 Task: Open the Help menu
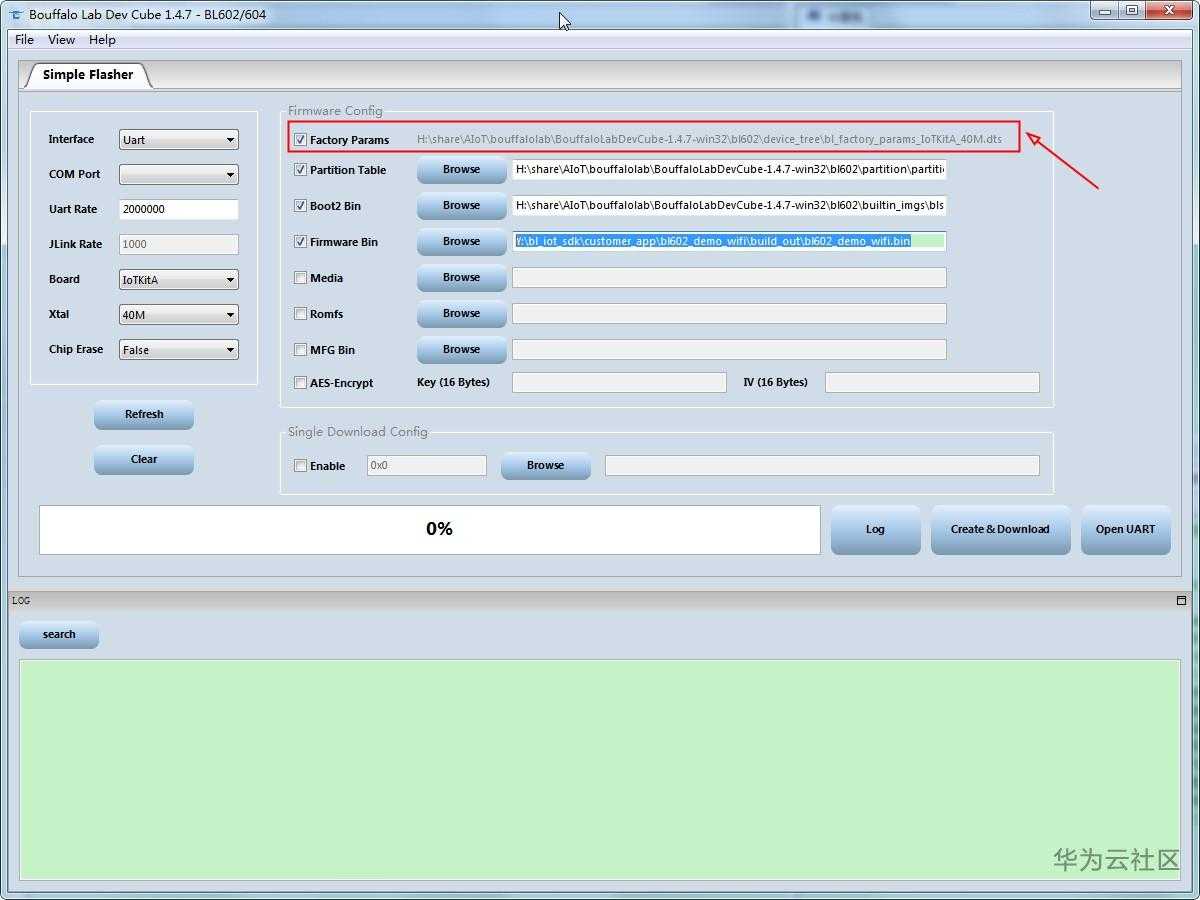point(102,40)
